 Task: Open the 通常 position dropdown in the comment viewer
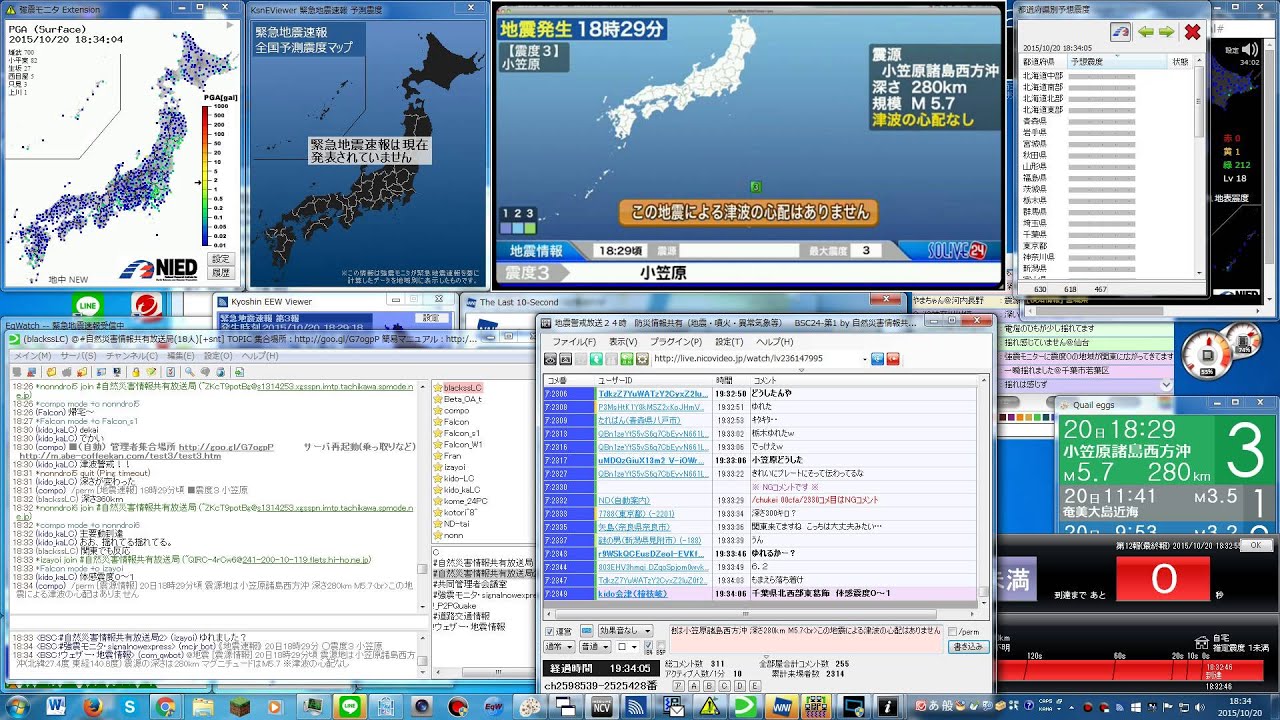pos(560,647)
